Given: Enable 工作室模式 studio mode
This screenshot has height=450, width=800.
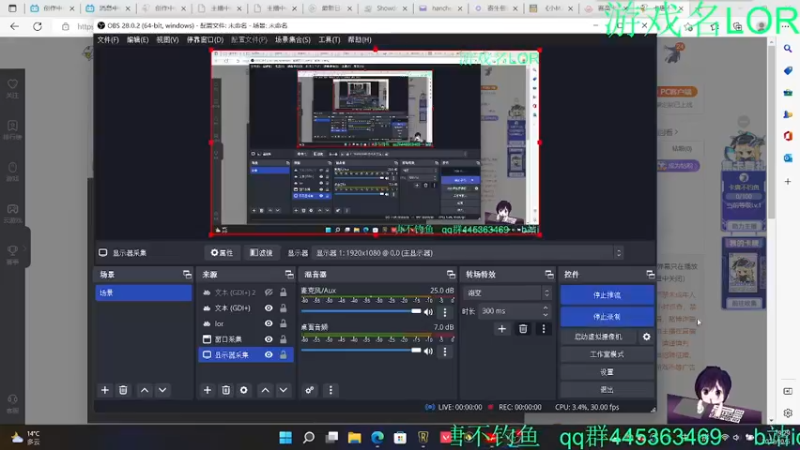Looking at the screenshot, I should pyautogui.click(x=607, y=355).
